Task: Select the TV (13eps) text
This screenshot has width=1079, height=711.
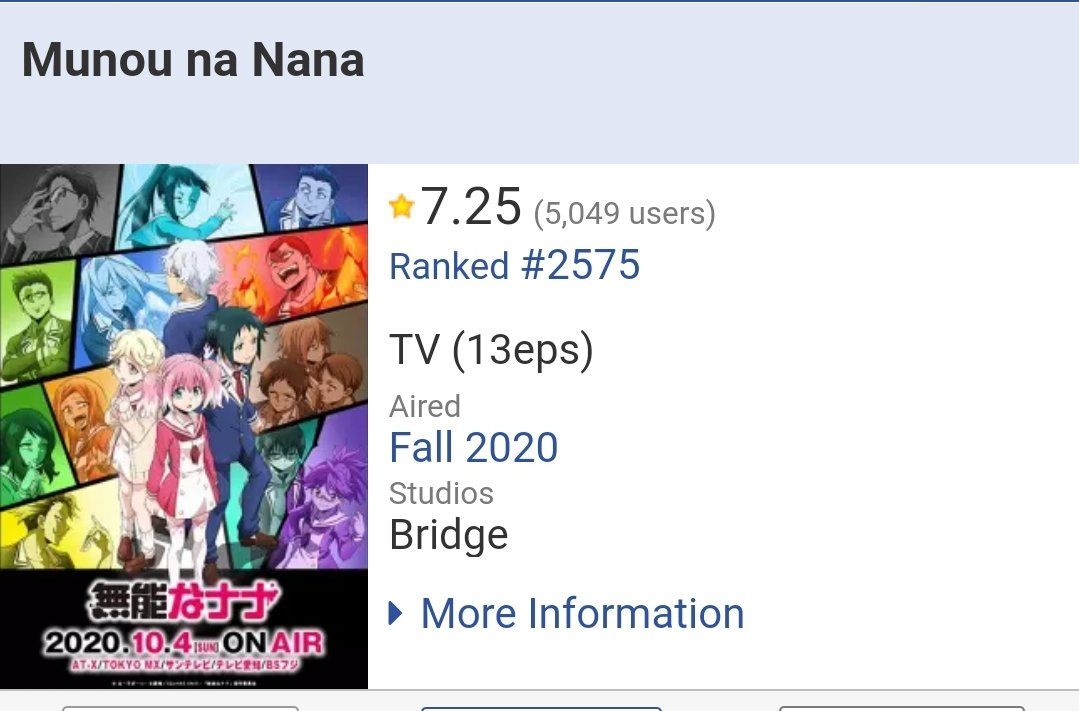Action: pos(491,350)
